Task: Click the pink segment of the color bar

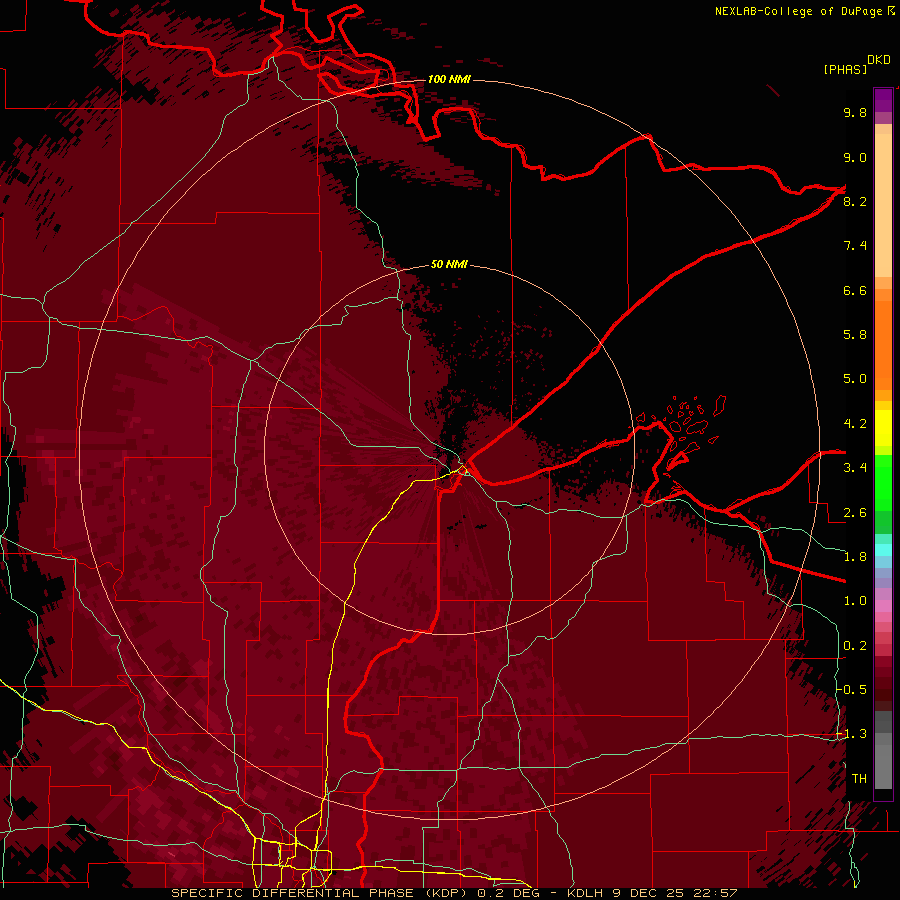Action: pyautogui.click(x=883, y=606)
